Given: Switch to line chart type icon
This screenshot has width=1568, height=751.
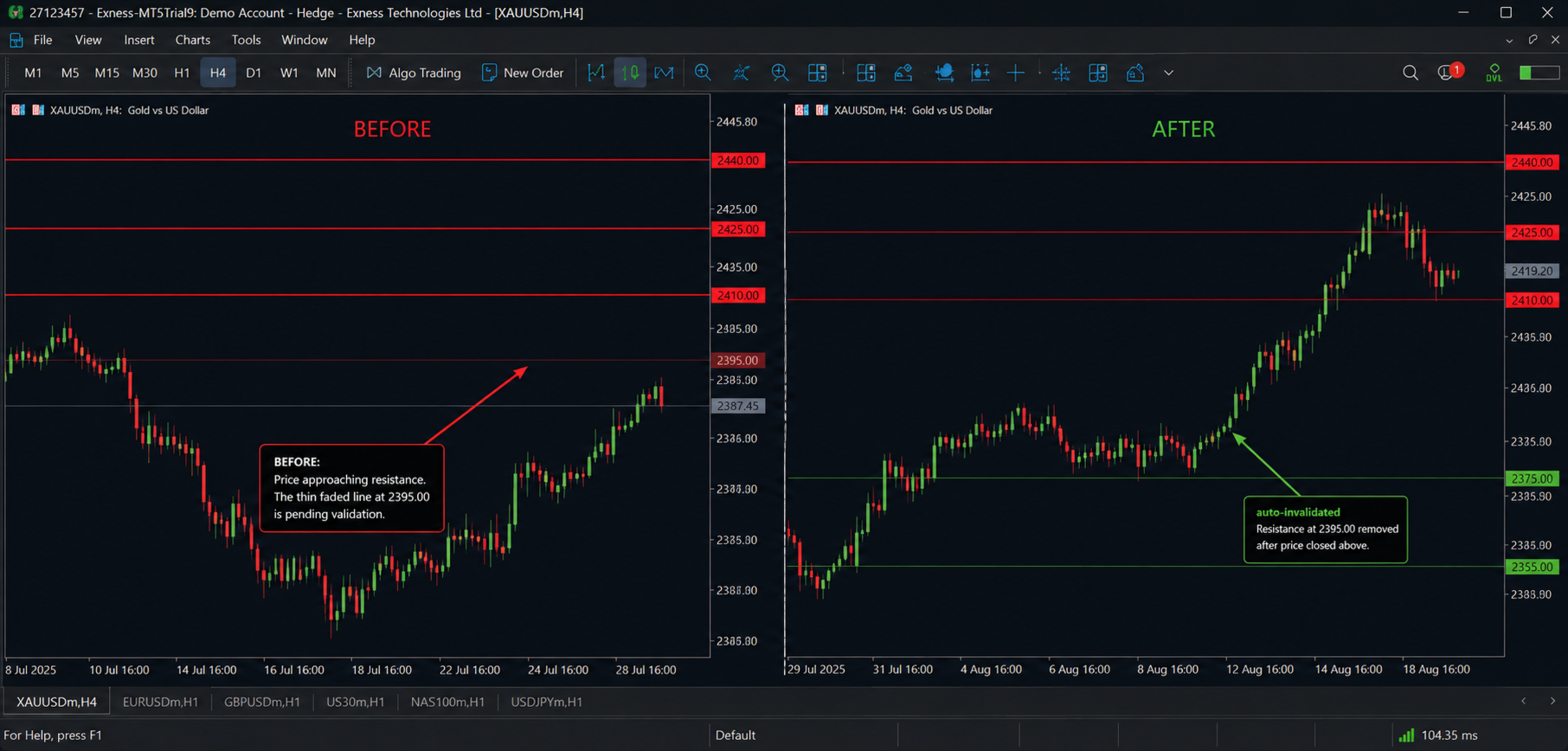Looking at the screenshot, I should pyautogui.click(x=664, y=73).
